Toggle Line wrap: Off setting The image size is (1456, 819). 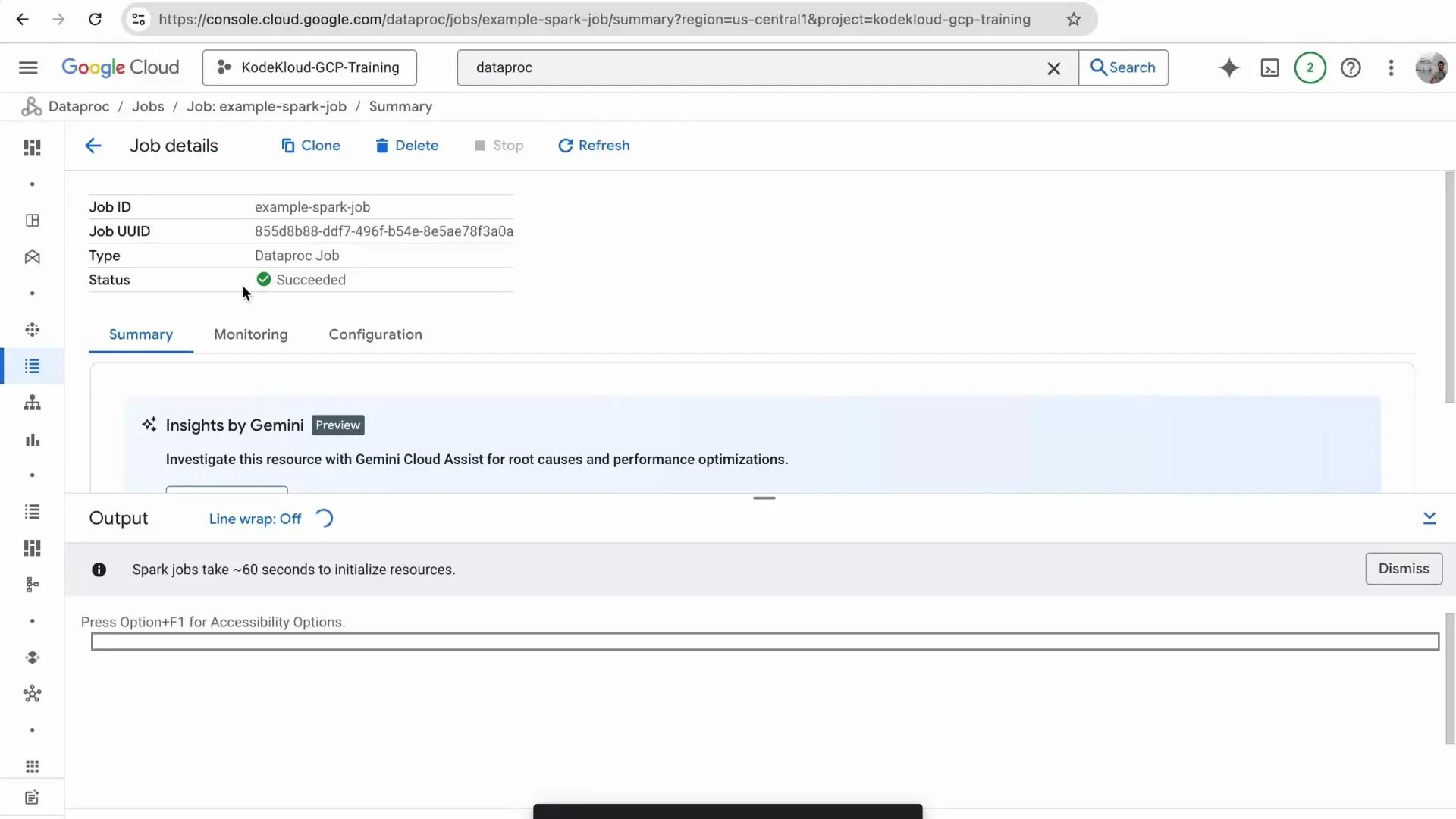pyautogui.click(x=255, y=519)
